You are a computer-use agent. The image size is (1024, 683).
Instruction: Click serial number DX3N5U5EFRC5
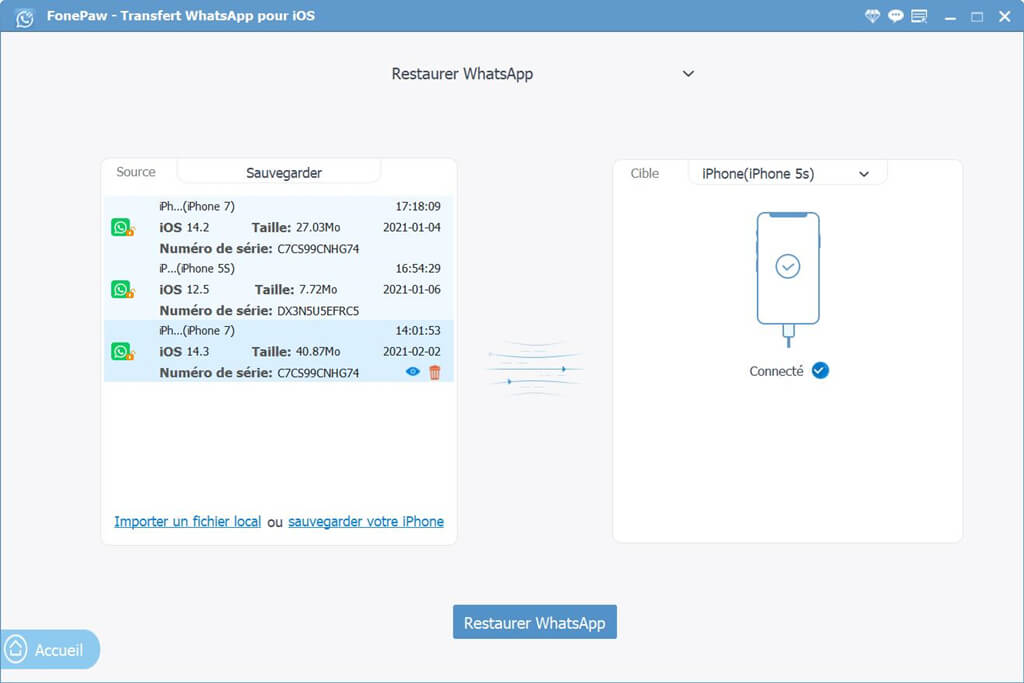(x=318, y=311)
